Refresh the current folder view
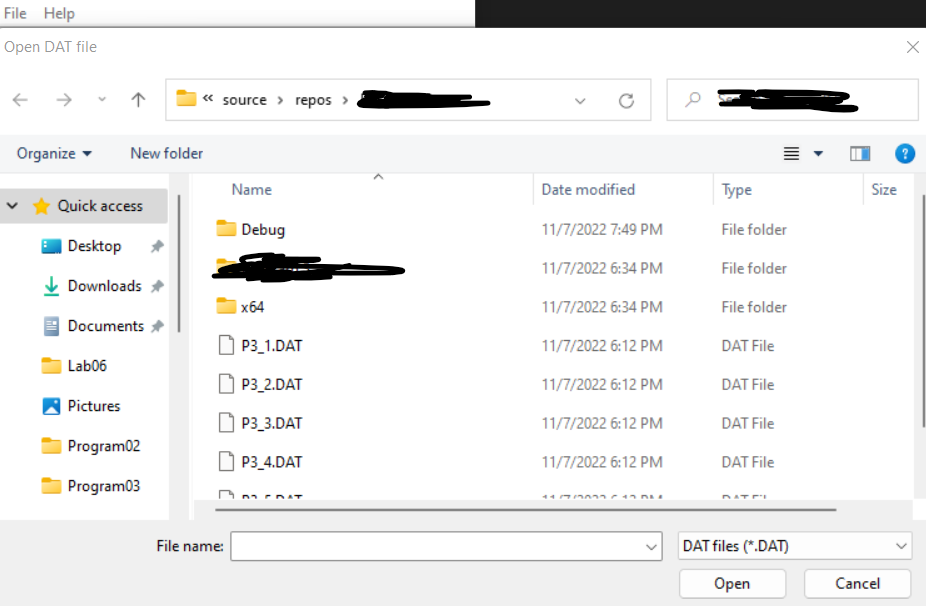The image size is (926, 606). point(627,101)
